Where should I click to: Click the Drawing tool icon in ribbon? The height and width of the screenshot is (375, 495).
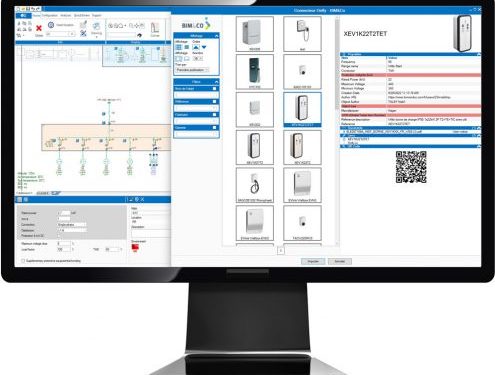coord(96,27)
